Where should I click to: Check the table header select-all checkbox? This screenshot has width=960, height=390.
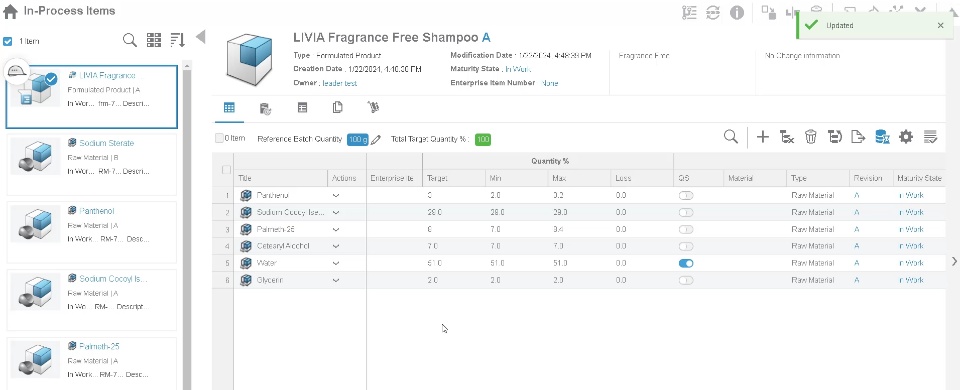point(227,170)
